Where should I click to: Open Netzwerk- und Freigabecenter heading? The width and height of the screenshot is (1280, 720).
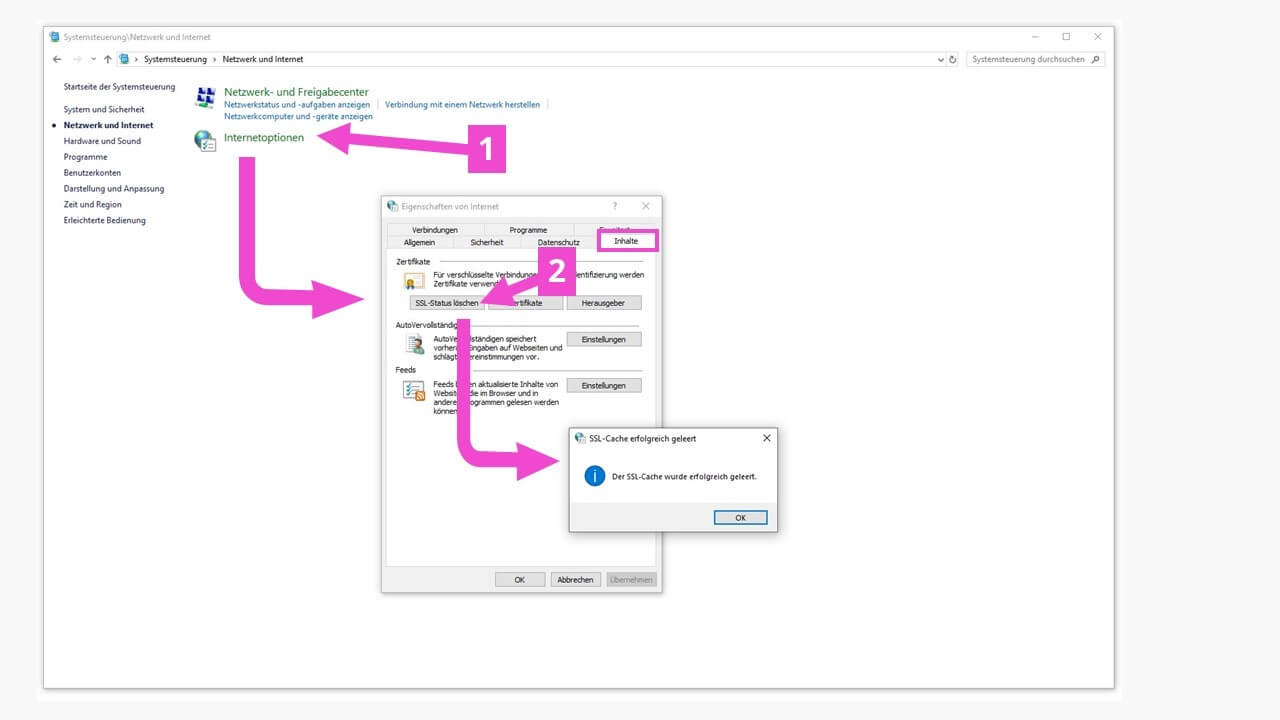[x=296, y=92]
